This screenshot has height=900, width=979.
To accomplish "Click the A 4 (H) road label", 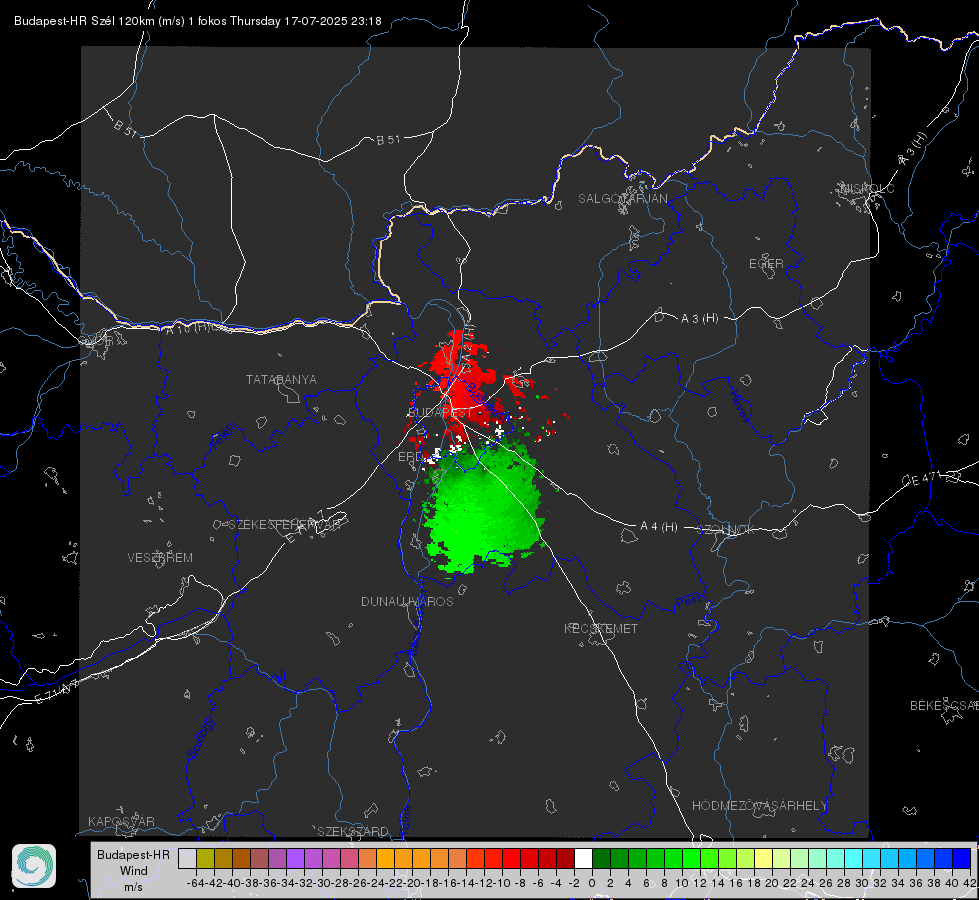I will coord(659,527).
